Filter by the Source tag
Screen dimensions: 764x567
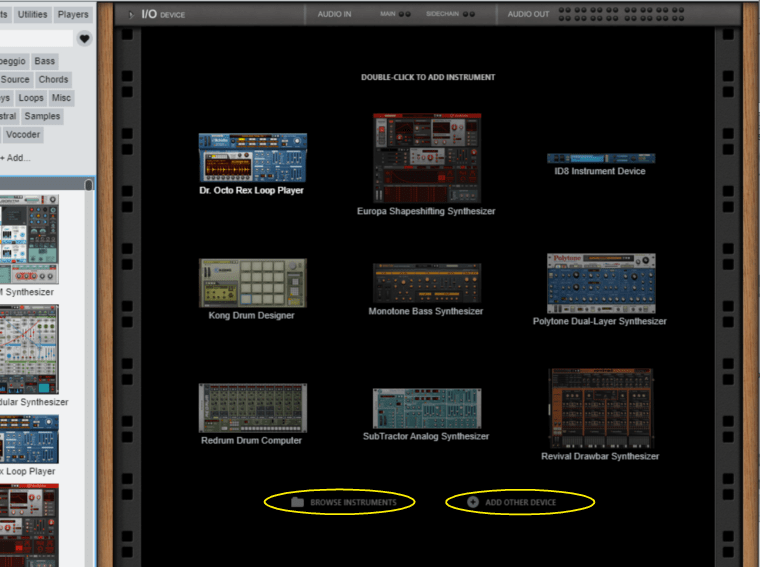(15, 79)
